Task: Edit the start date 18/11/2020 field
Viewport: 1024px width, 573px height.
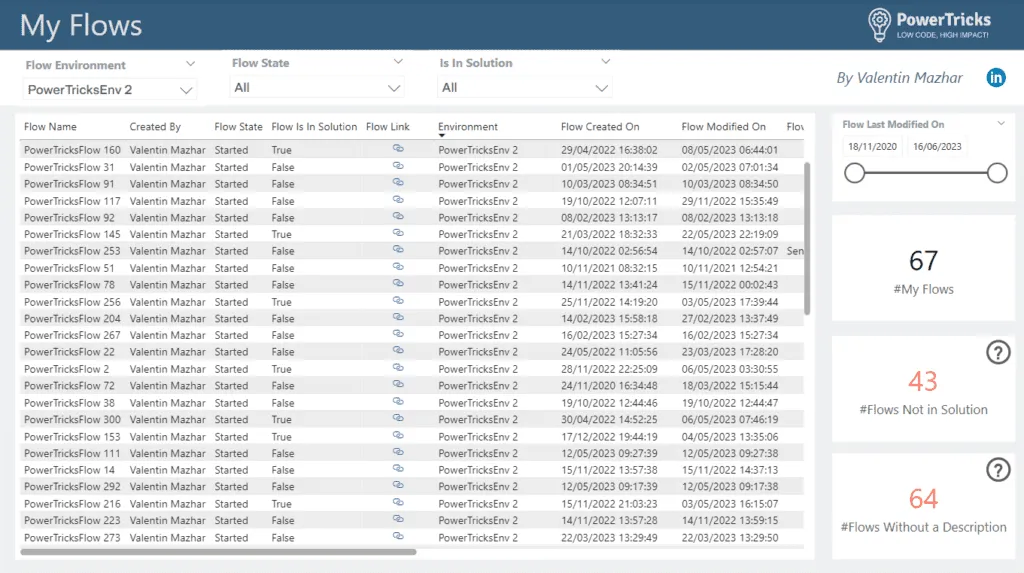Action: coord(872,147)
